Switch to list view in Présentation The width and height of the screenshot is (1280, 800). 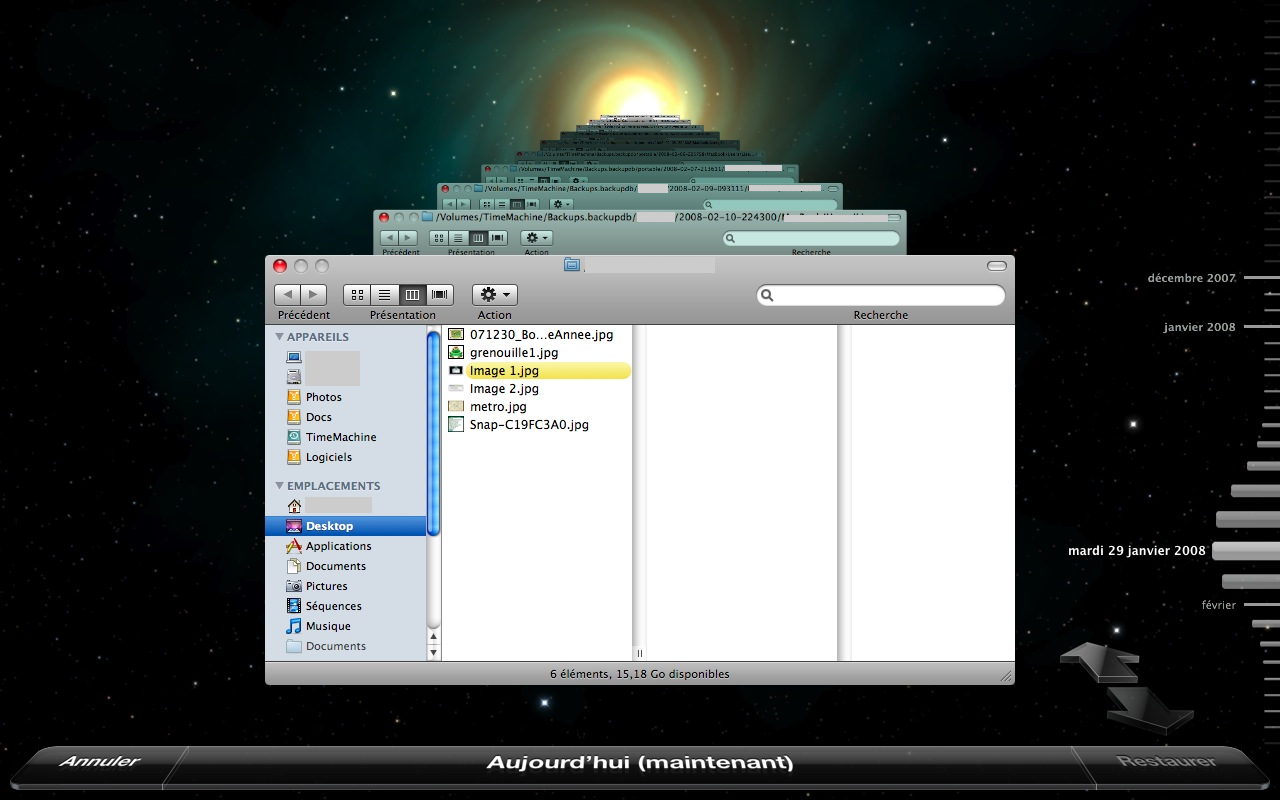click(384, 294)
